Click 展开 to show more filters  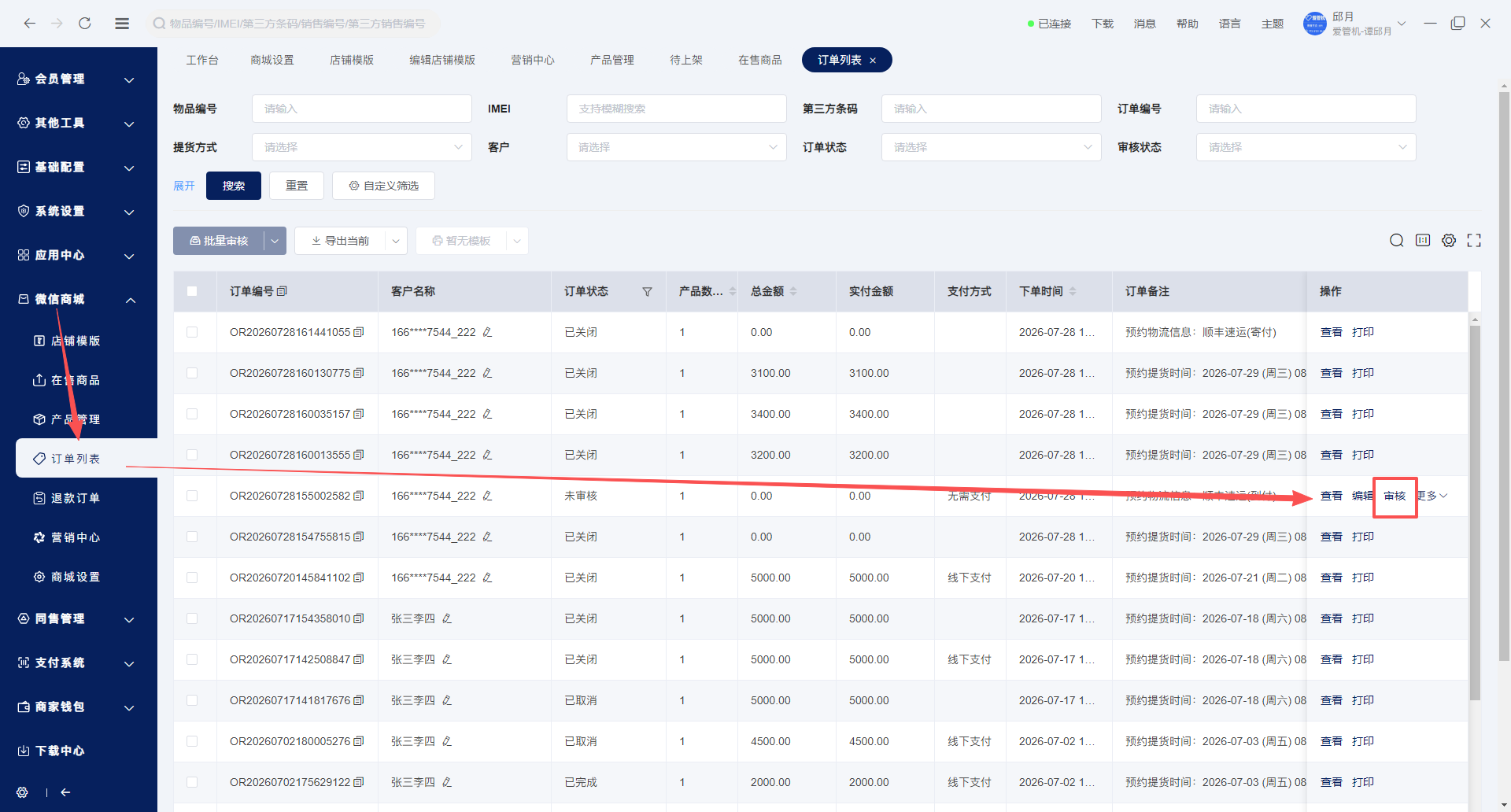184,186
